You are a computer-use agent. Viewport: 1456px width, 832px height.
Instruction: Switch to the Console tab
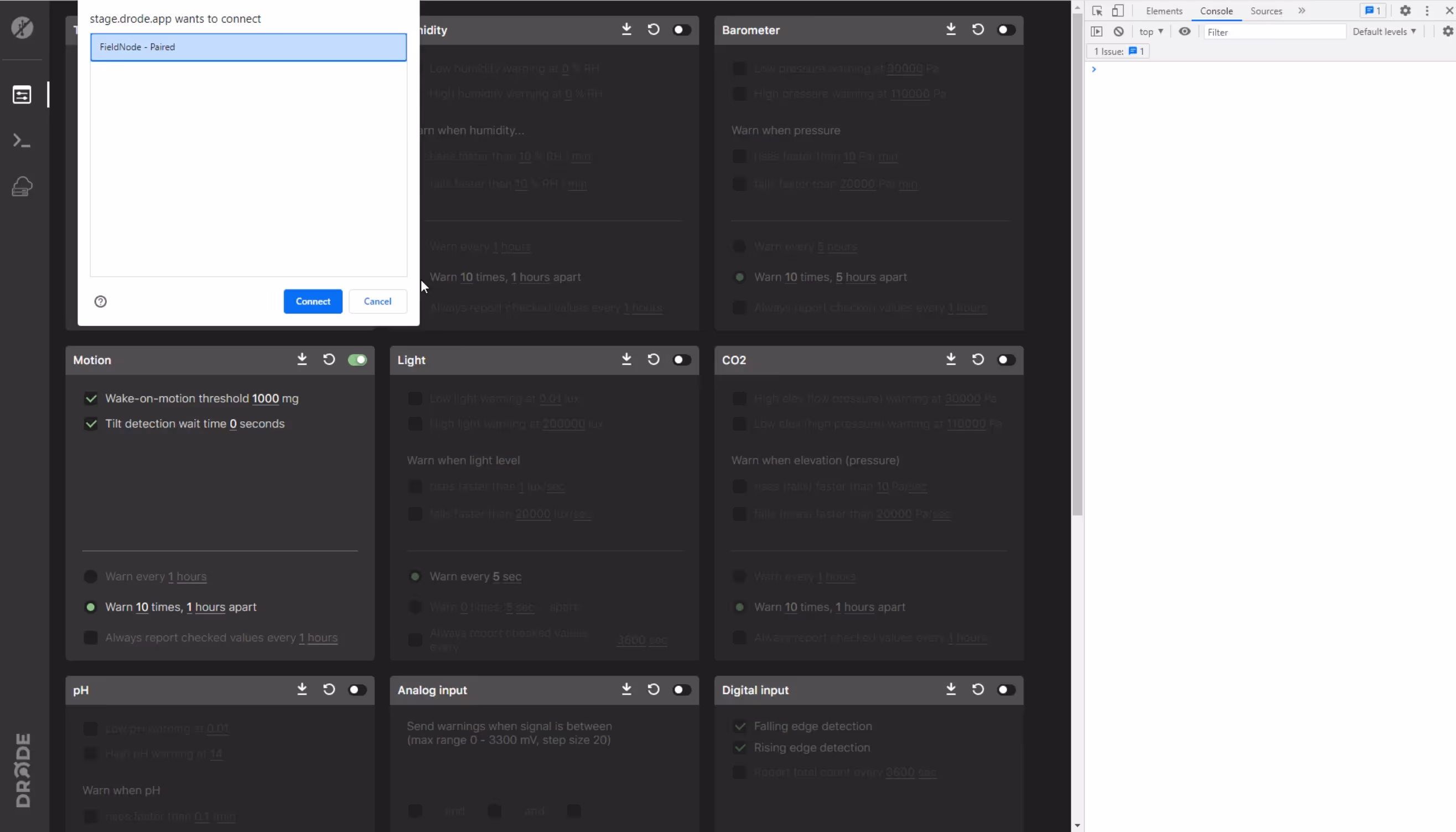point(1216,11)
